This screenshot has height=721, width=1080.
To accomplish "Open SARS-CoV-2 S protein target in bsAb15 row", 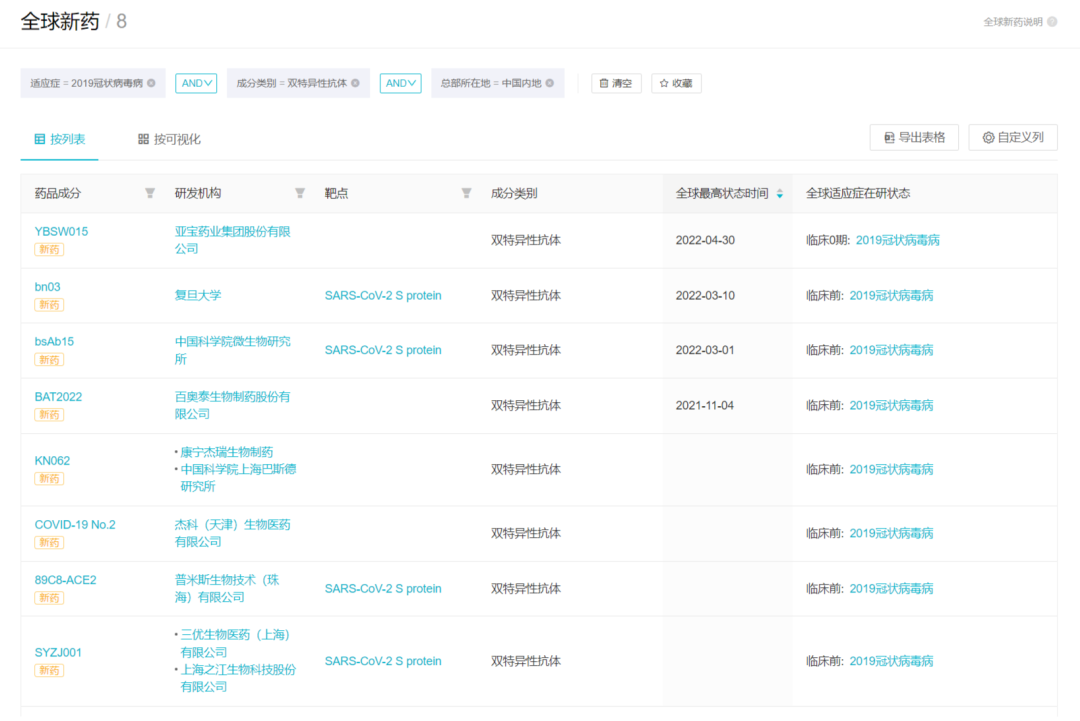I will point(383,351).
